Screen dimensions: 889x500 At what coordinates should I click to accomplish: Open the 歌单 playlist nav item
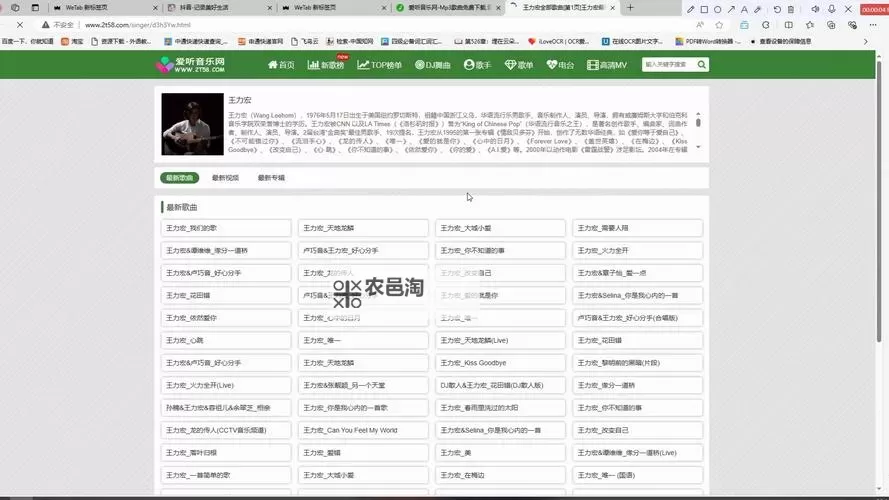point(519,65)
